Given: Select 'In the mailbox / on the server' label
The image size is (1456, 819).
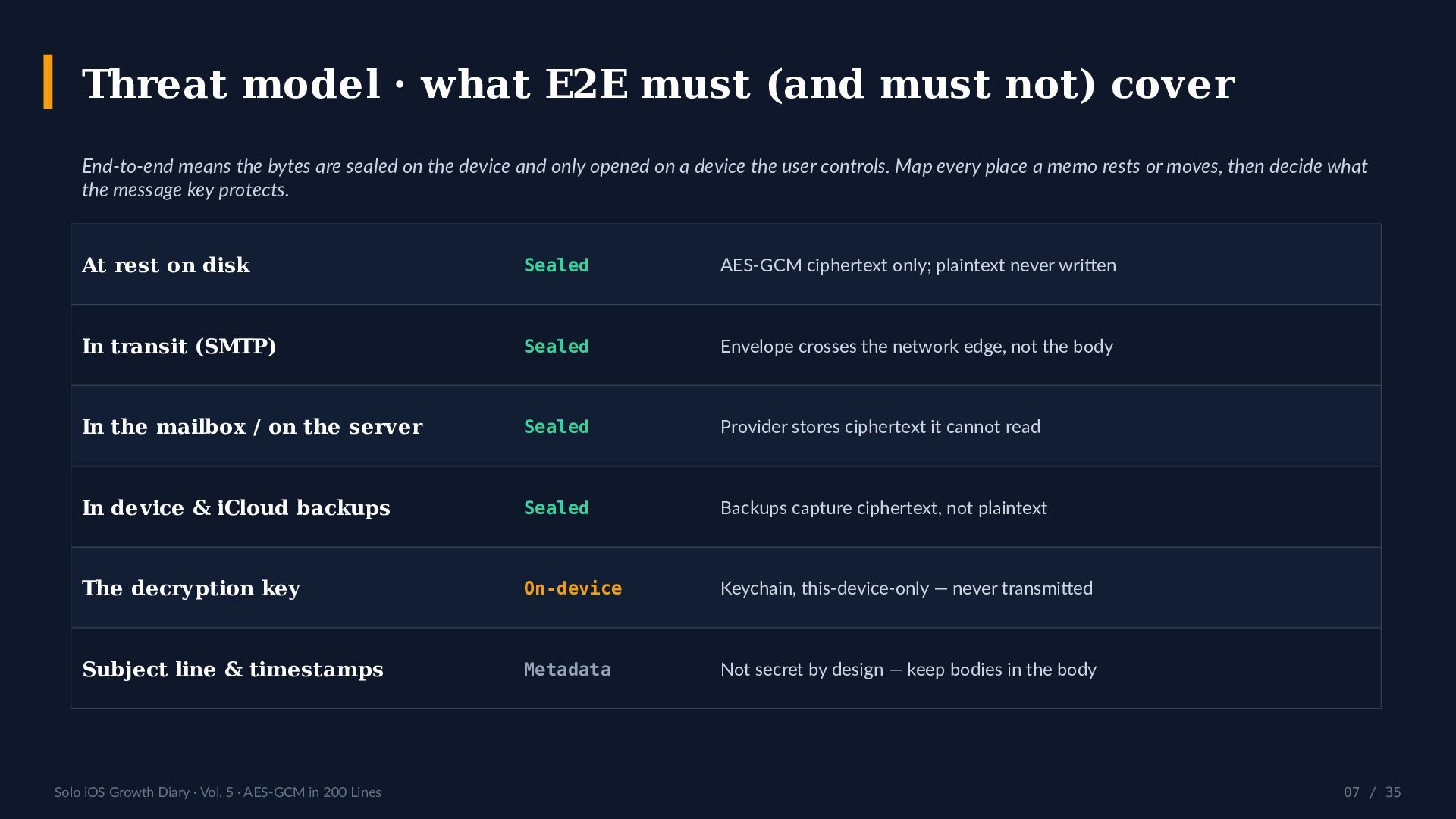Looking at the screenshot, I should (x=253, y=427).
